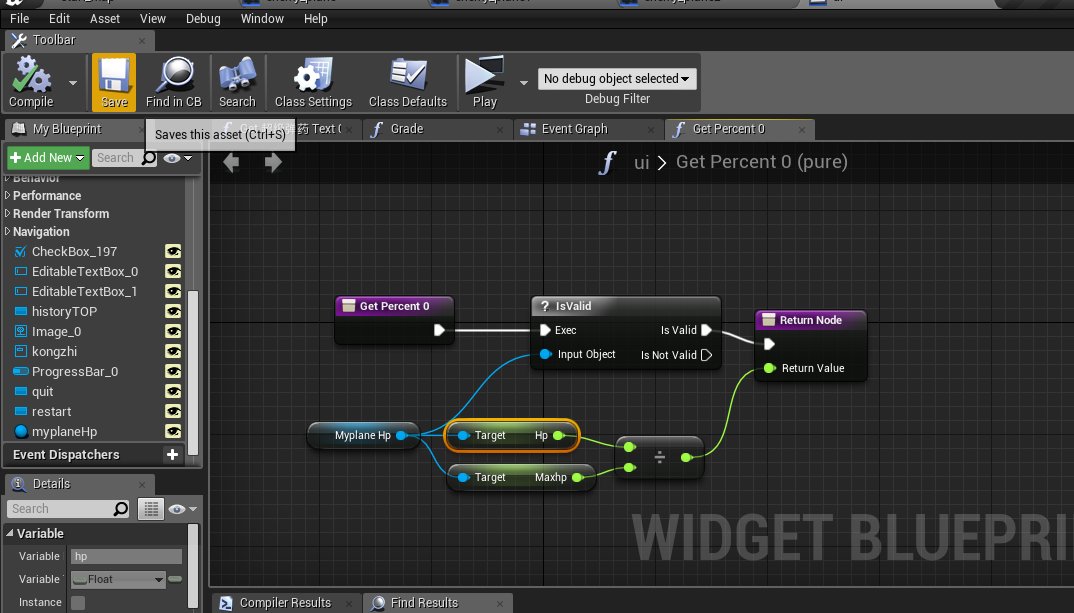Expand the Performance category
1074x613 pixels.
point(8,195)
